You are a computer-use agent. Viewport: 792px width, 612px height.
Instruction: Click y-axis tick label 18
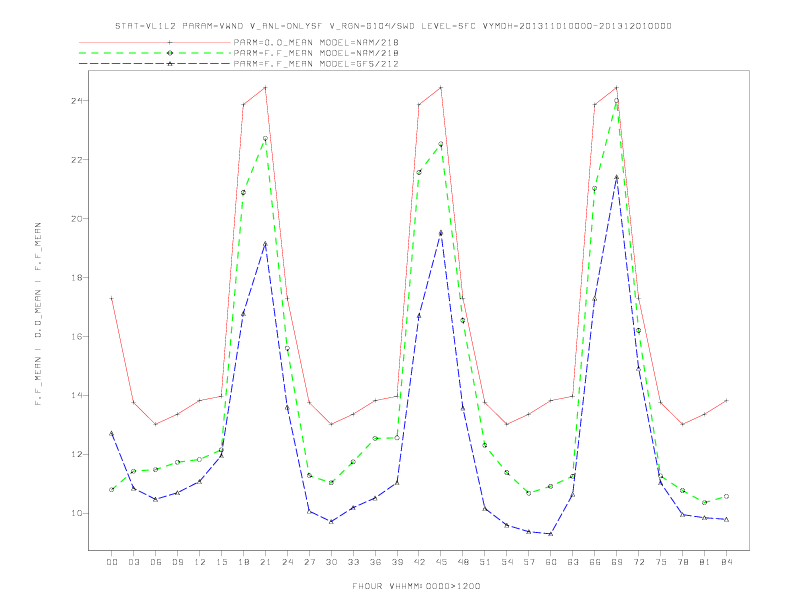[77, 278]
